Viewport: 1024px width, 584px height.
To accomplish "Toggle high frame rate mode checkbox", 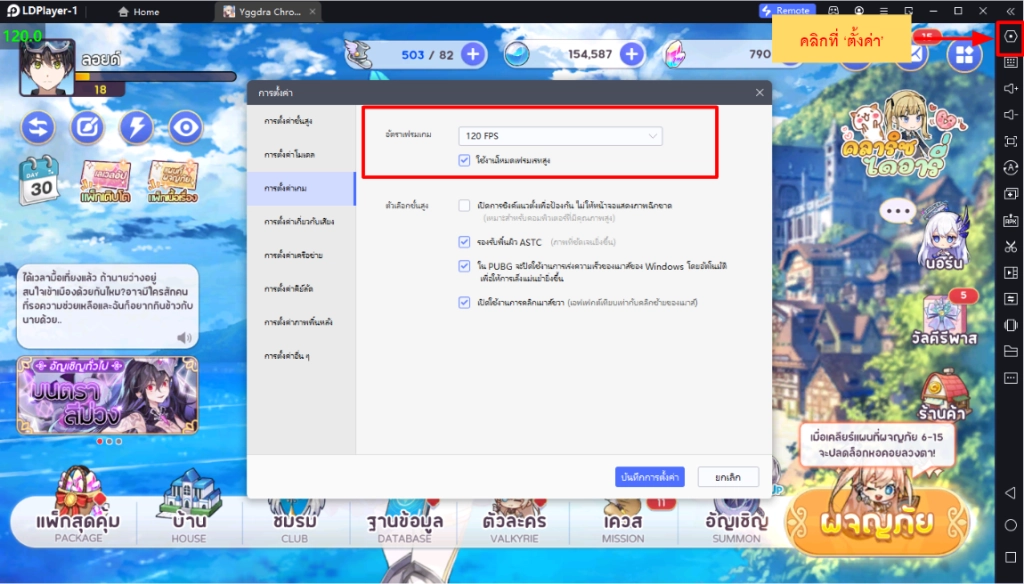I will point(464,160).
